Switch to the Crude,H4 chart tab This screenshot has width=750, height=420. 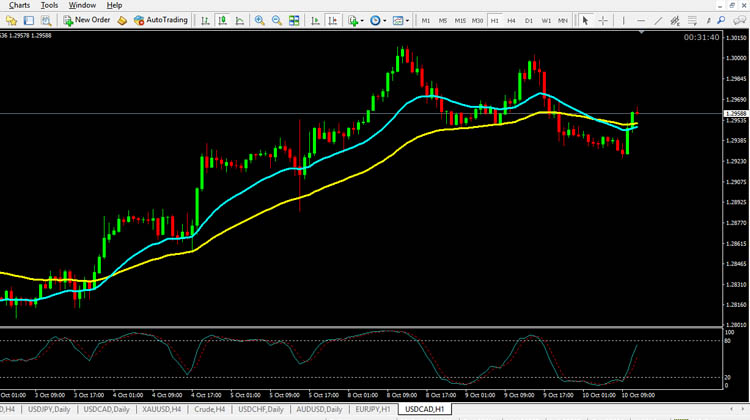point(210,409)
